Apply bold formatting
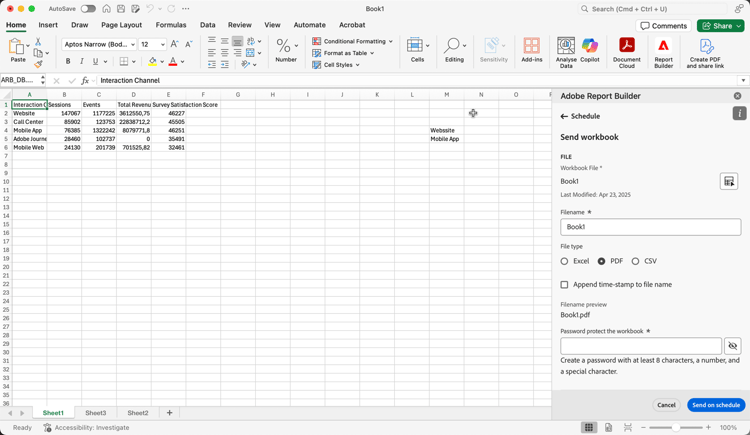This screenshot has width=750, height=435. pos(68,61)
